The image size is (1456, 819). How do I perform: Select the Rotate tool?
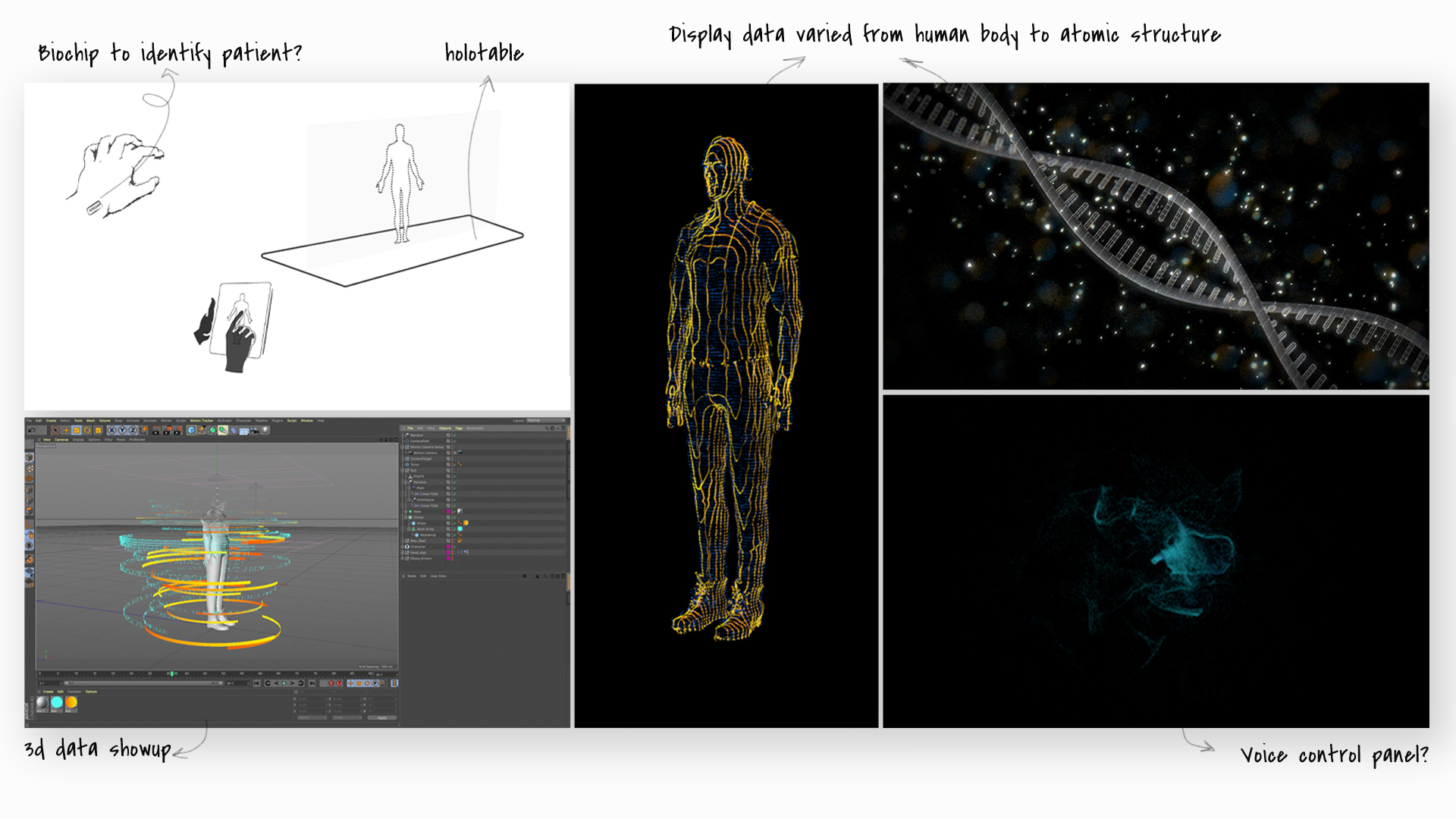click(87, 430)
